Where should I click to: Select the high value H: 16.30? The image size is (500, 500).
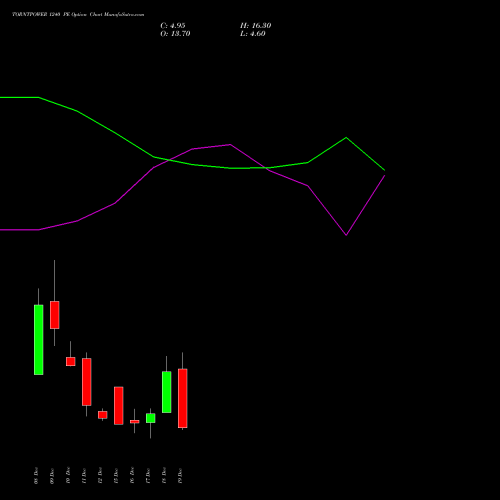(256, 26)
